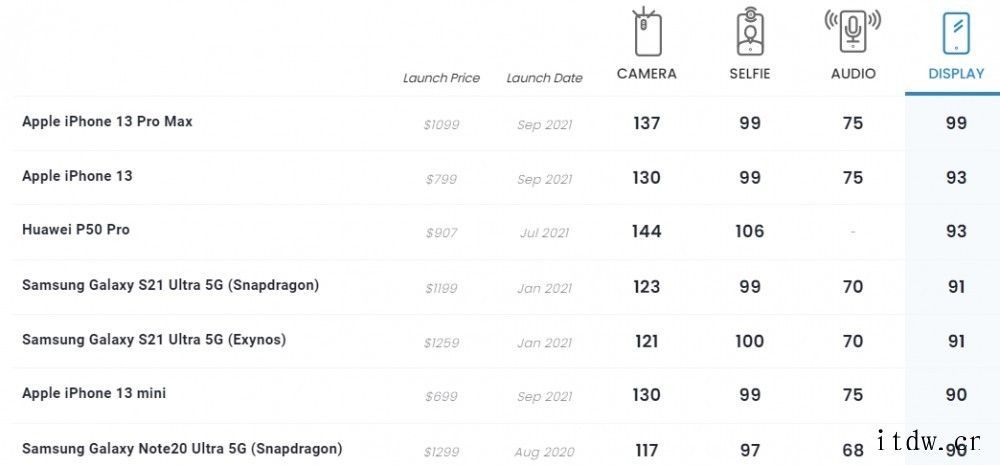Click the Selfie category icon
The height and width of the screenshot is (465, 1000).
coord(749,32)
